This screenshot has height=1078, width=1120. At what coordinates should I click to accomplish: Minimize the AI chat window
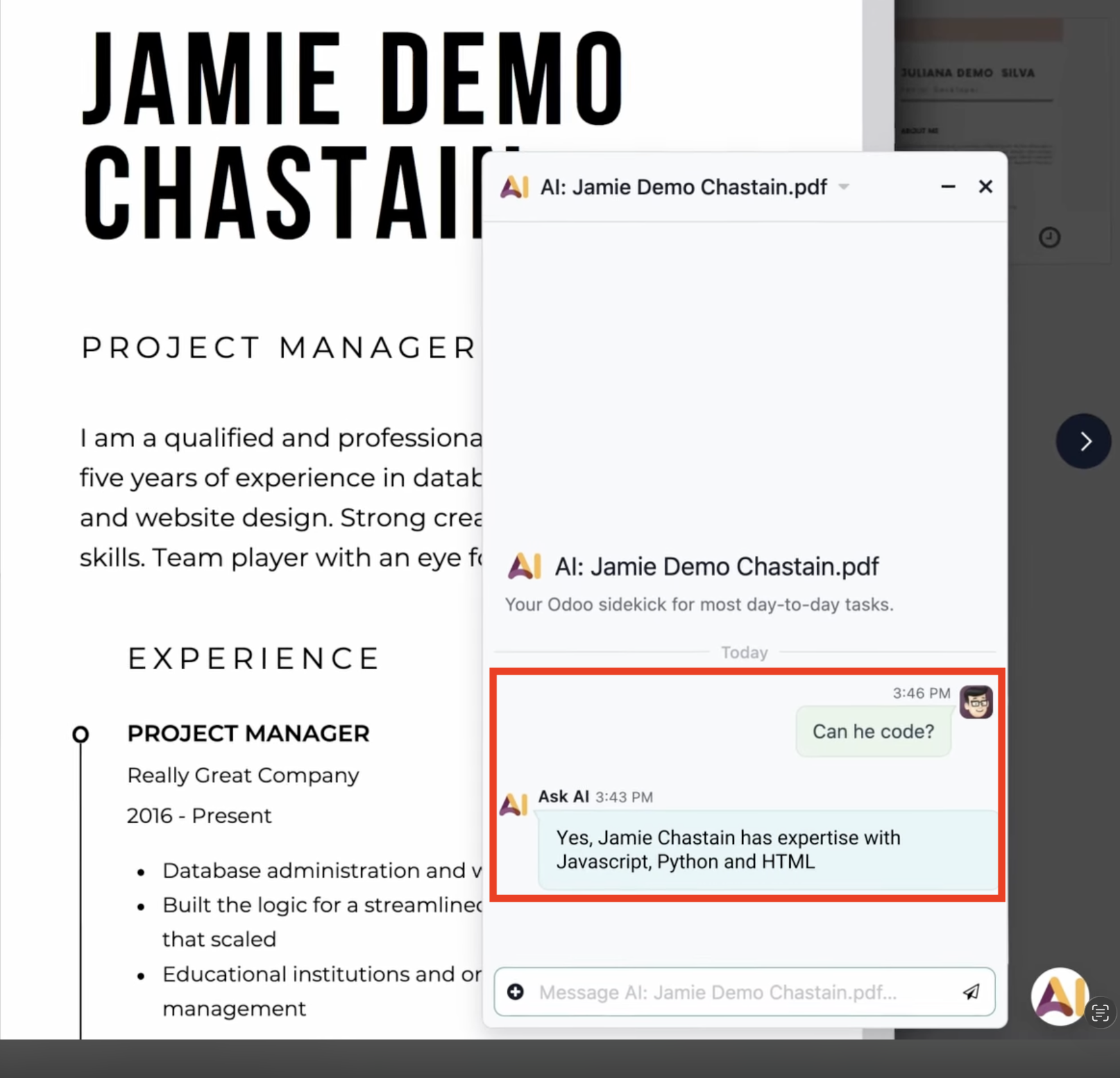[948, 187]
